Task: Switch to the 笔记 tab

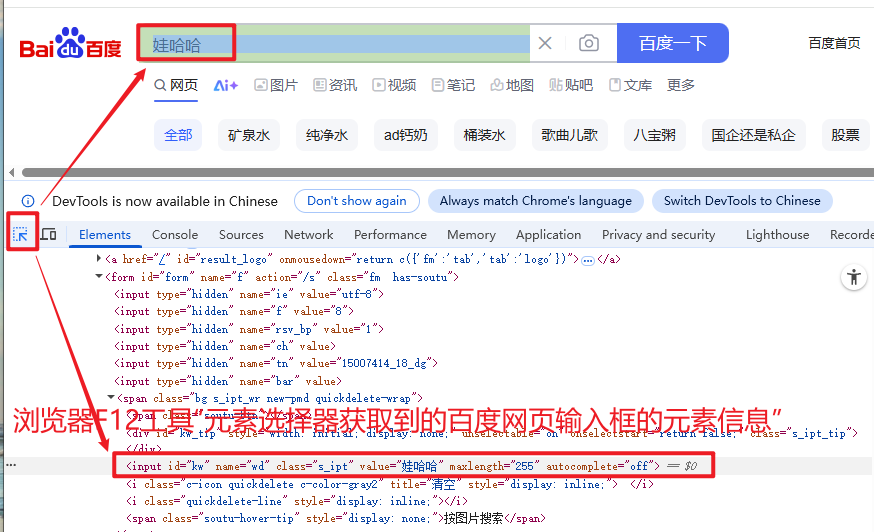Action: tap(453, 85)
